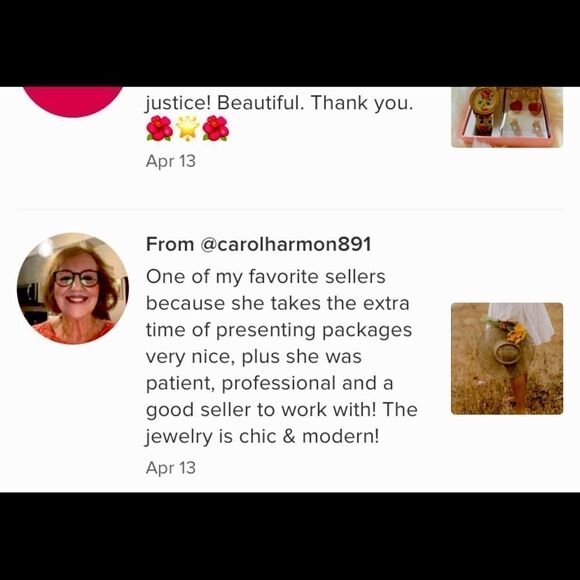The image size is (580, 580).
Task: Click the "very nice, plus she was" line
Action: pyautogui.click(x=253, y=357)
